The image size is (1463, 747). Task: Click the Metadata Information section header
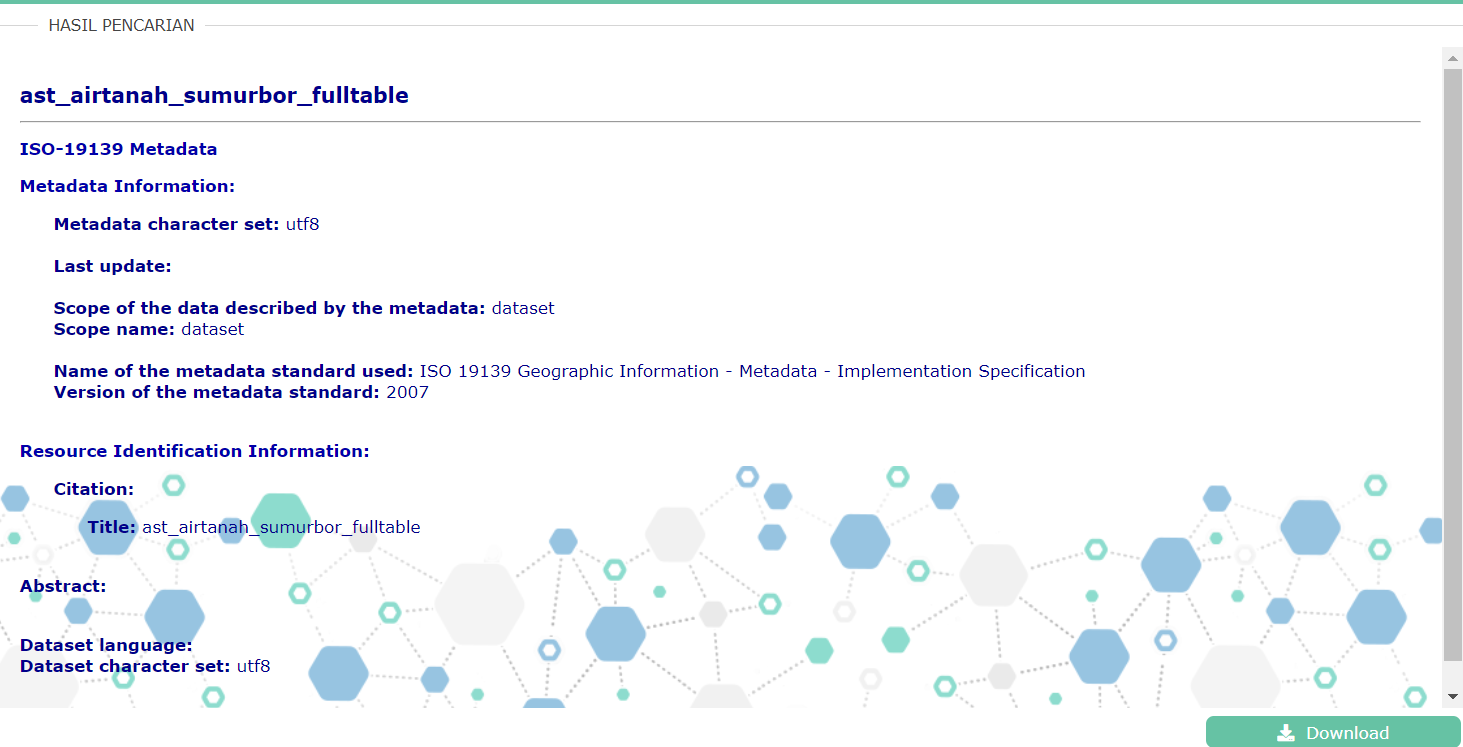click(127, 186)
